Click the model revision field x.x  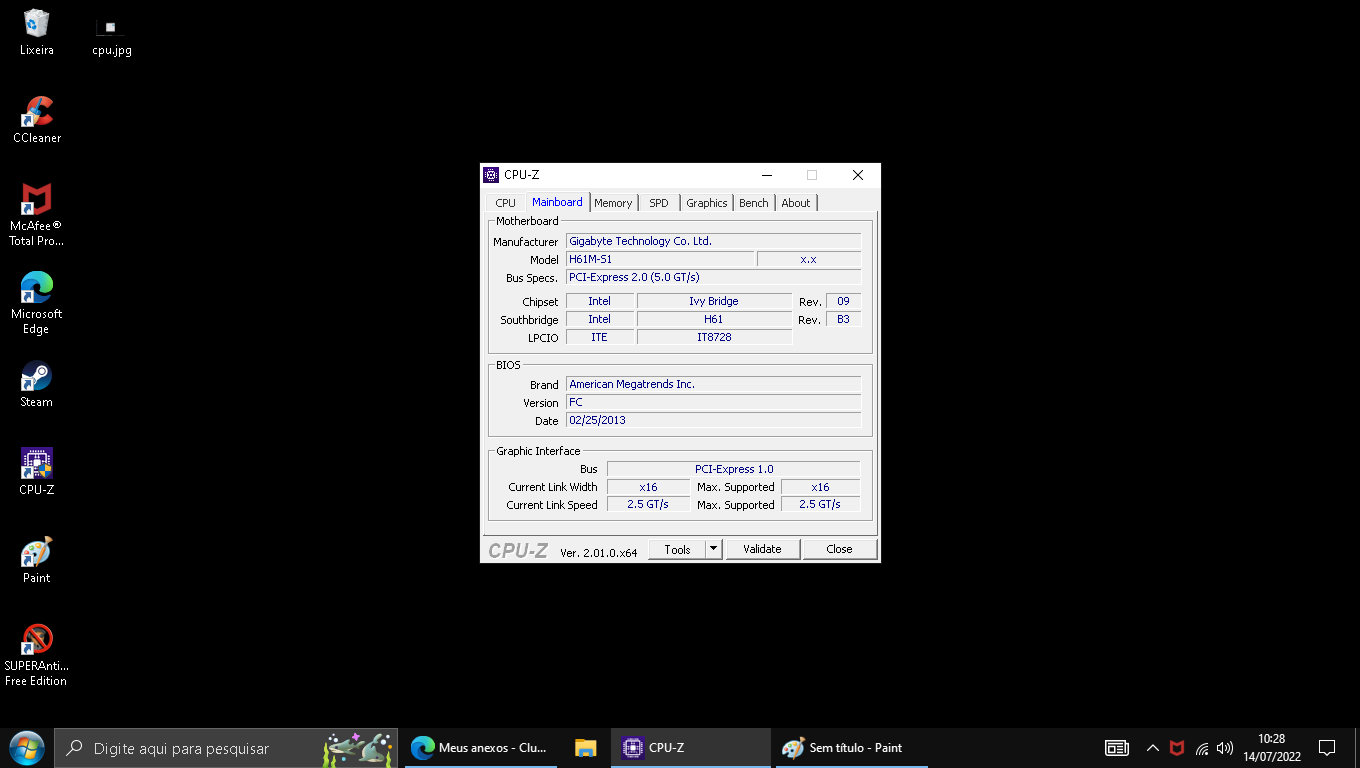[809, 259]
